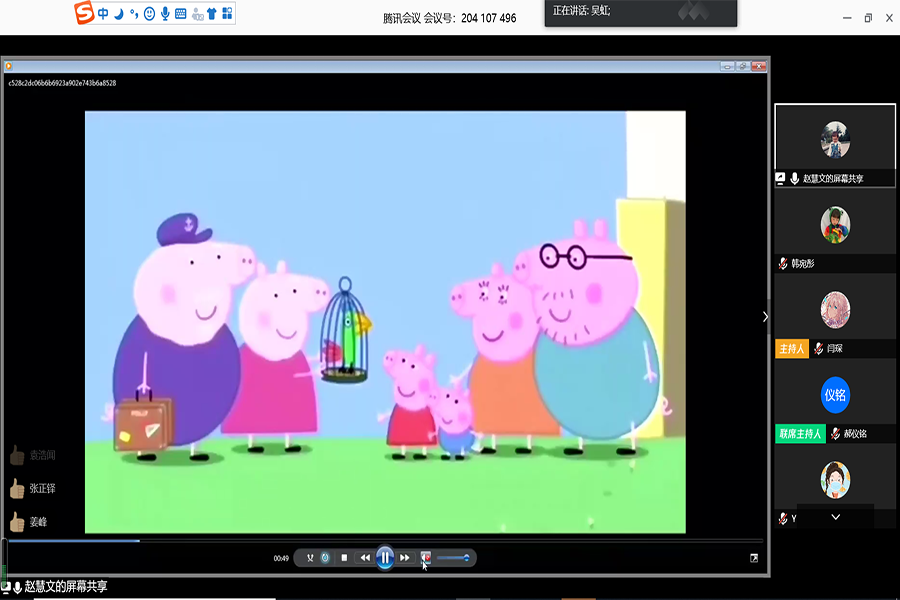Toggle punctuation mode in Sogou toolbar

coord(134,14)
